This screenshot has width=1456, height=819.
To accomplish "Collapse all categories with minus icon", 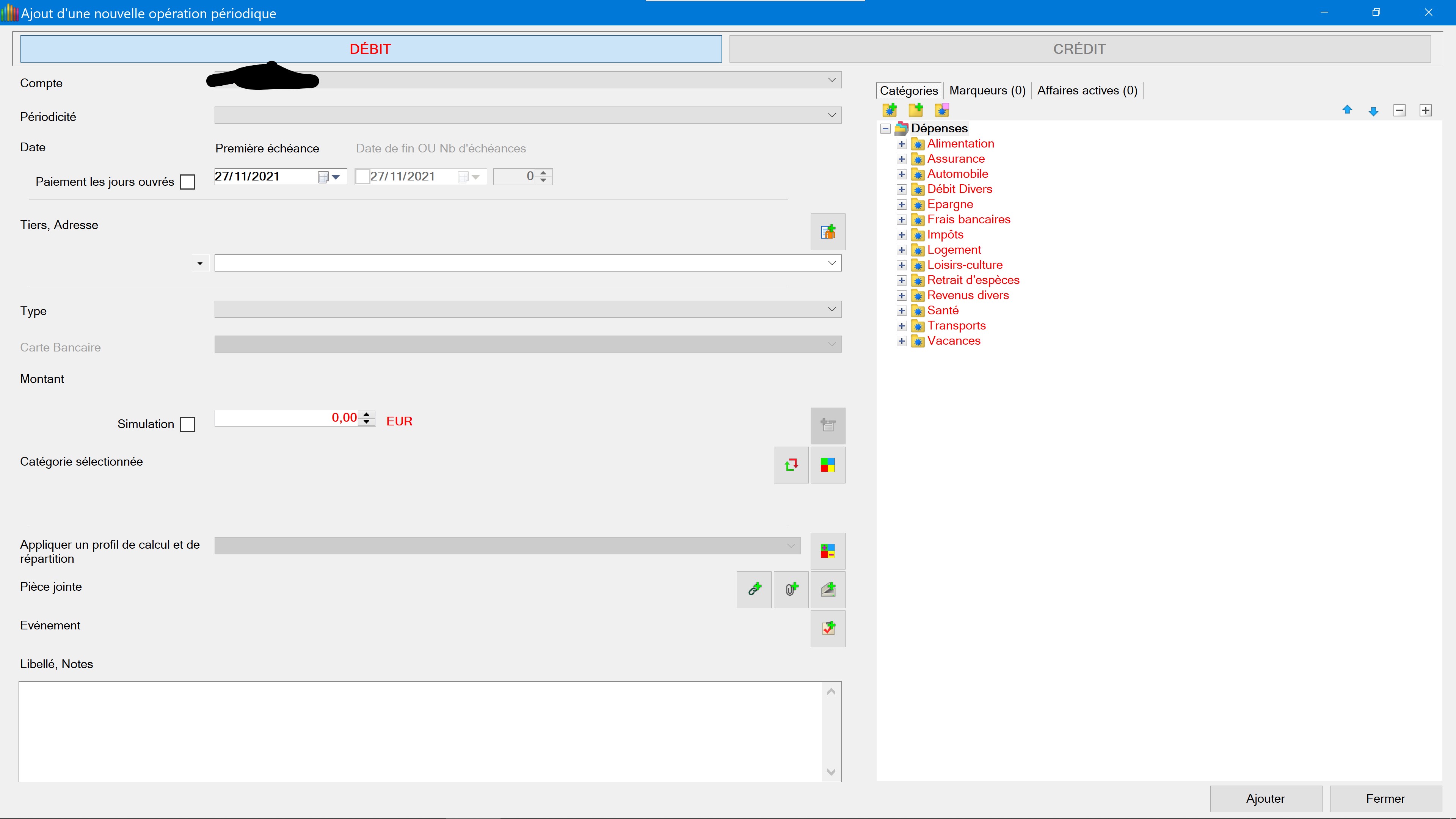I will click(x=1400, y=110).
